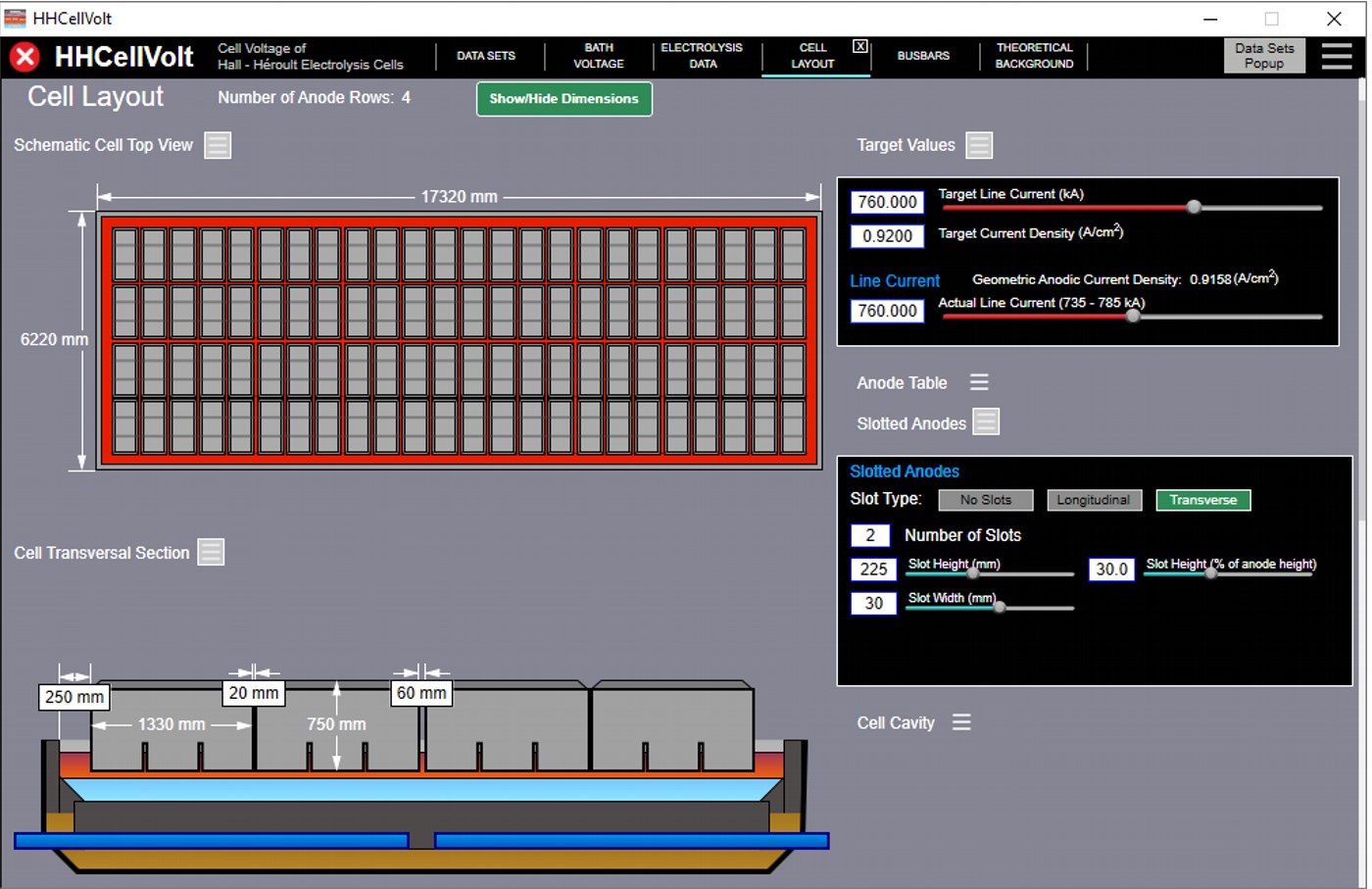Open the Data Sets Popup button

pos(1264,56)
